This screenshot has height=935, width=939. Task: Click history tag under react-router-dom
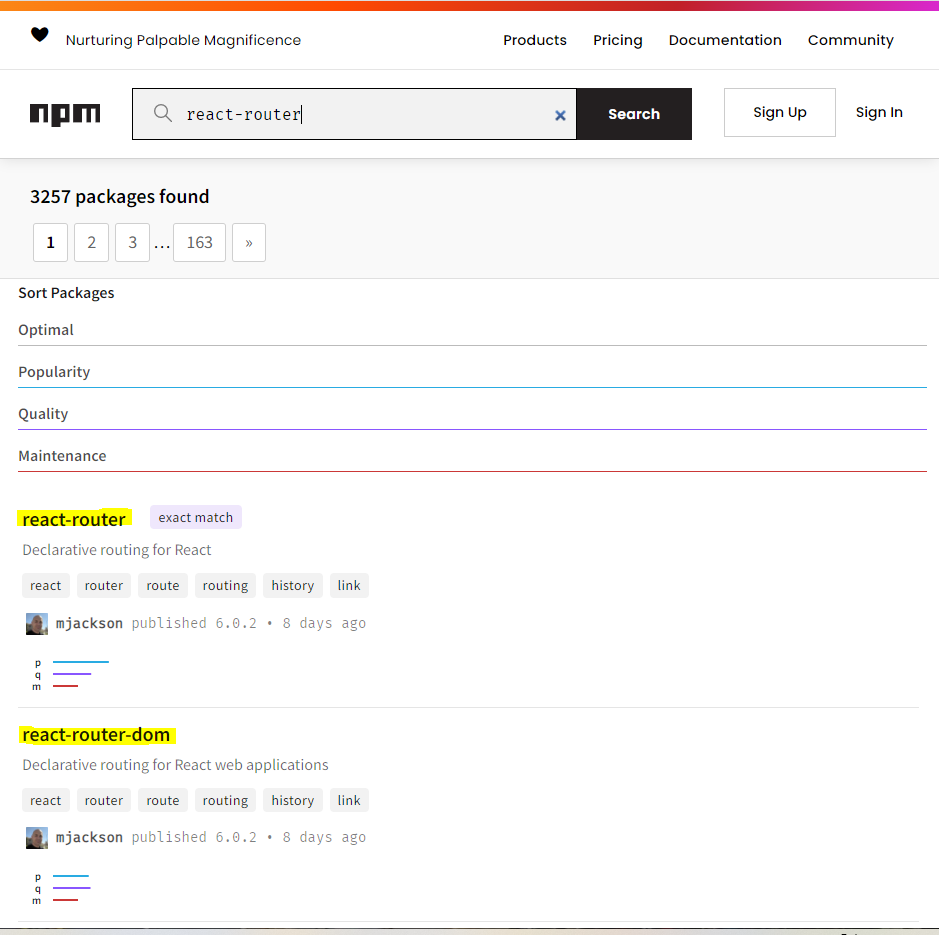(x=292, y=800)
